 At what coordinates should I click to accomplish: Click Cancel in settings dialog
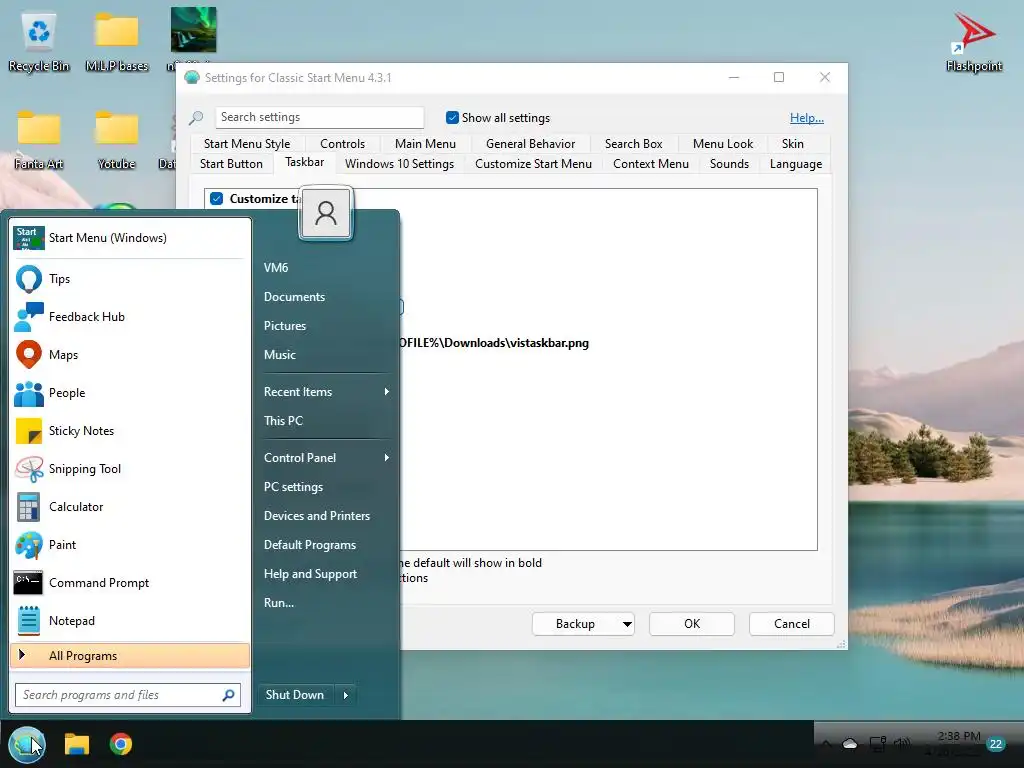pos(792,624)
